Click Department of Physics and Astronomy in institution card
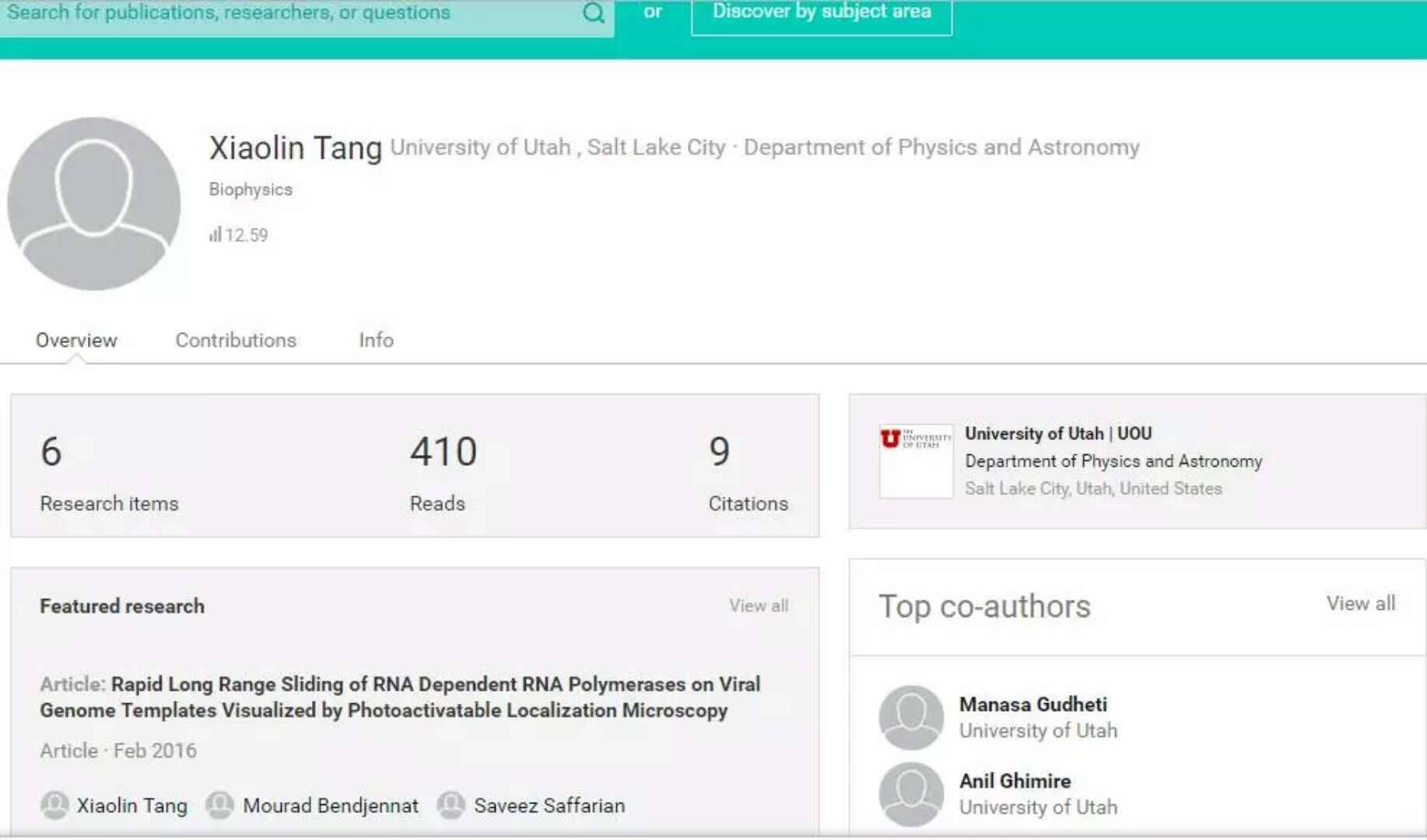Image resolution: width=1427 pixels, height=840 pixels. pyautogui.click(x=1113, y=461)
